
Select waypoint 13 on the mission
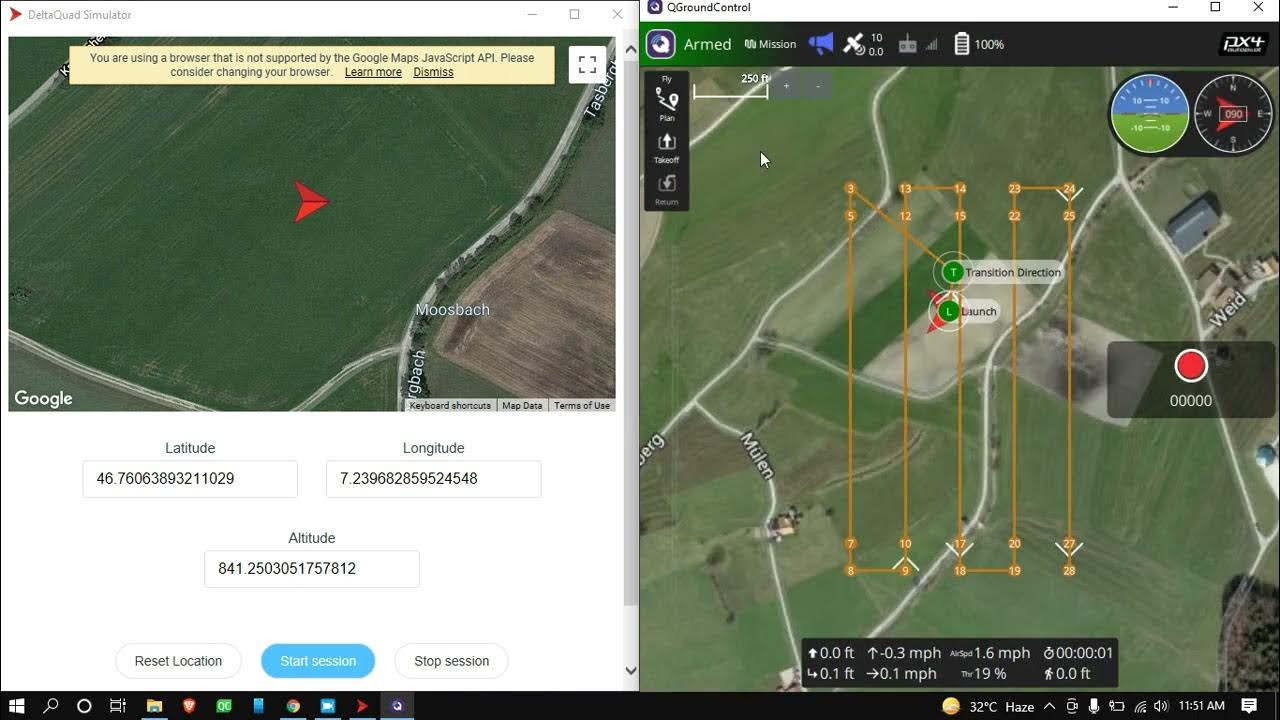(905, 189)
